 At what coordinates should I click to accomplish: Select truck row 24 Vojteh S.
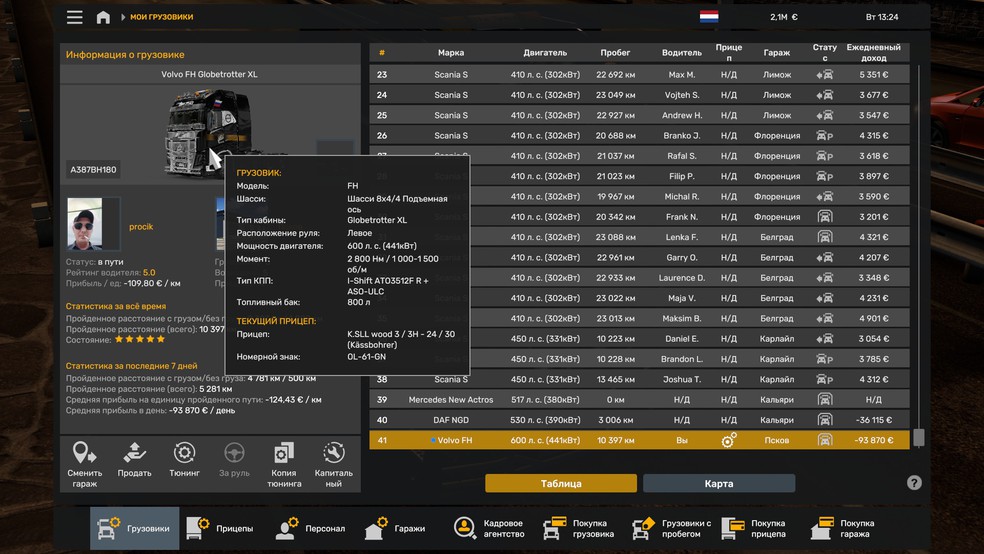coord(639,95)
